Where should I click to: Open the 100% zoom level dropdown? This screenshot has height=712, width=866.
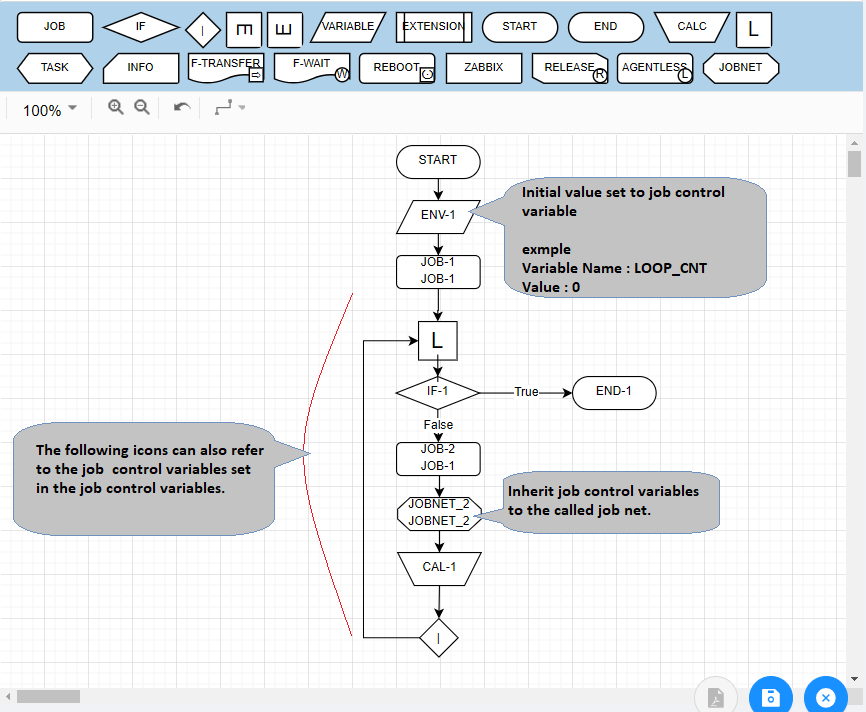tap(47, 110)
